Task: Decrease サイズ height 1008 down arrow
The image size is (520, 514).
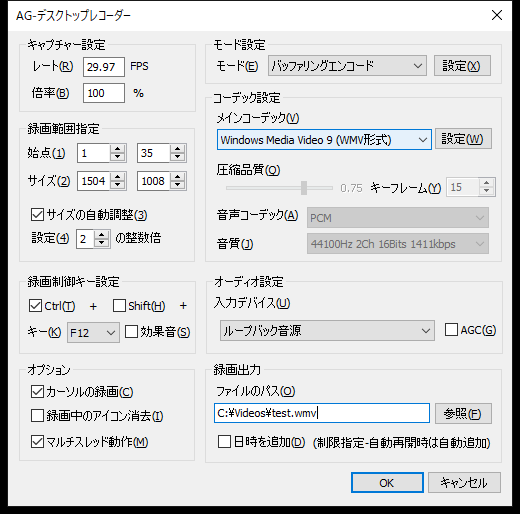Action: point(177,185)
